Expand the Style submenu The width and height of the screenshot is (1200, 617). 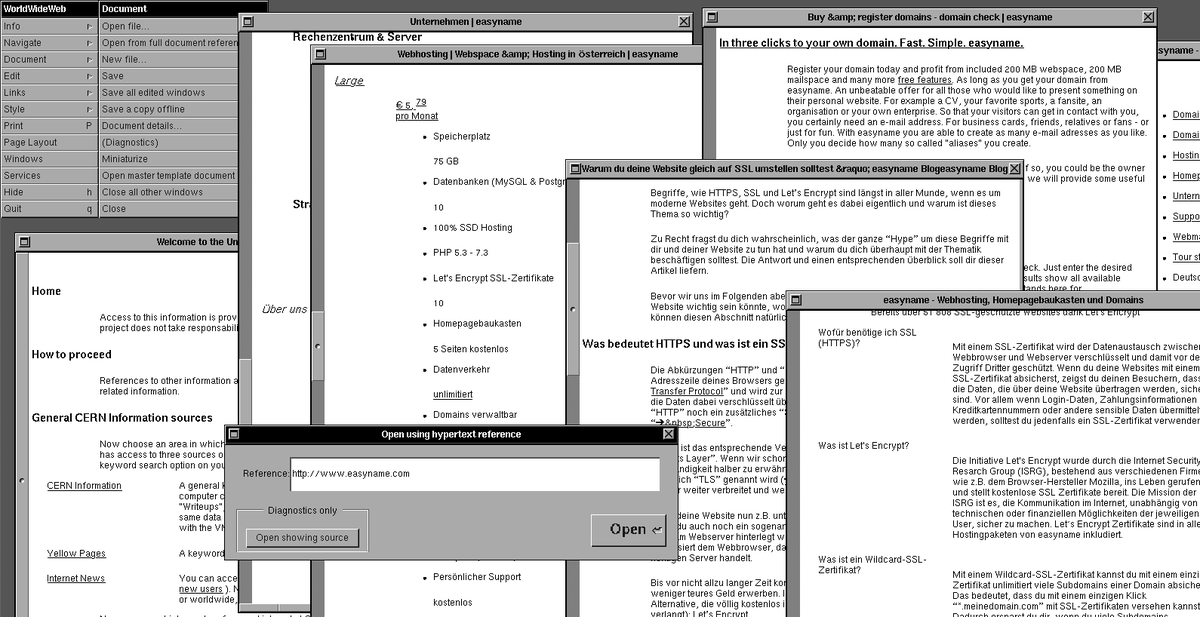[x=49, y=109]
